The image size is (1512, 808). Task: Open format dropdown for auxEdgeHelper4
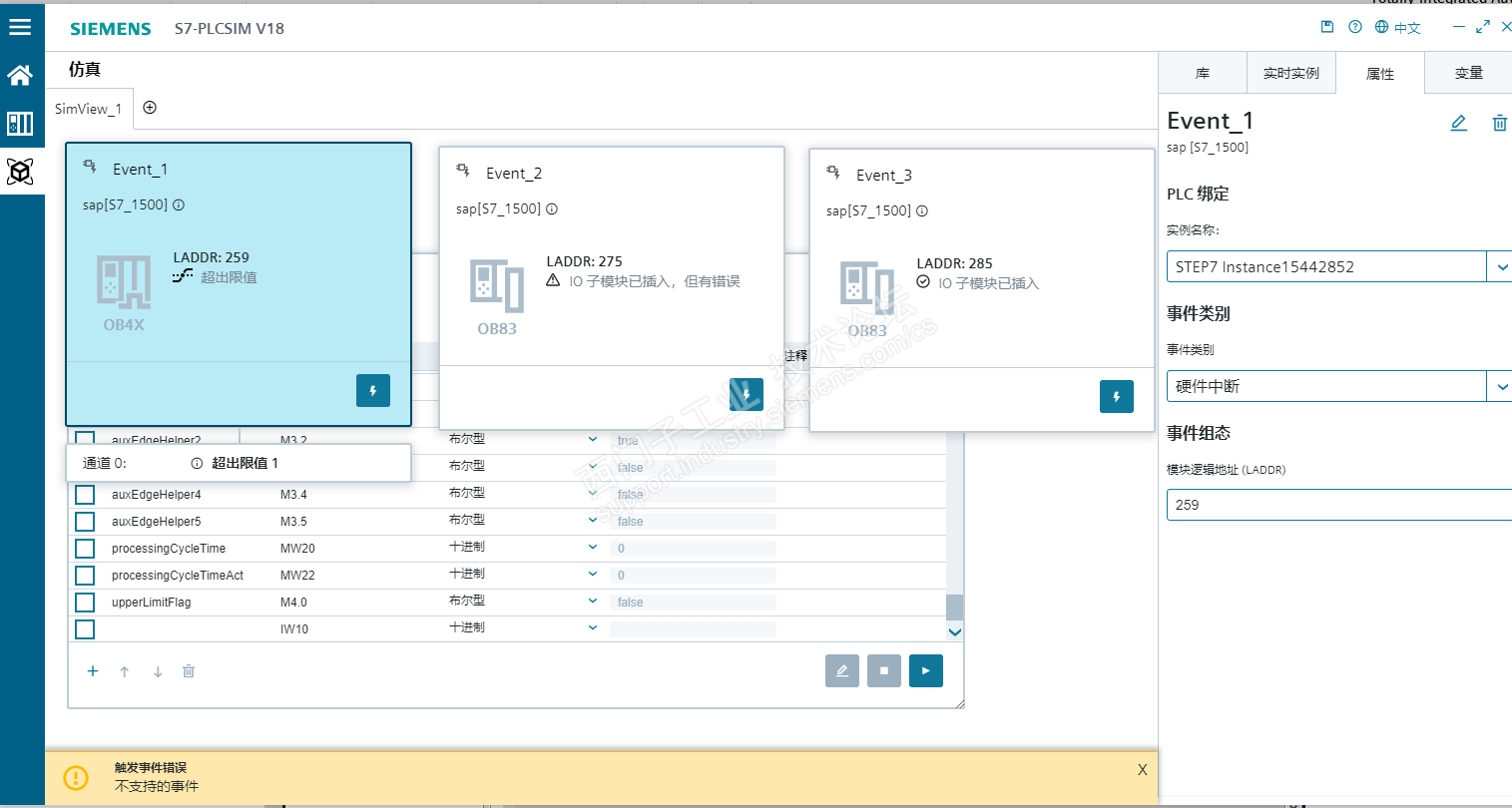pyautogui.click(x=593, y=493)
